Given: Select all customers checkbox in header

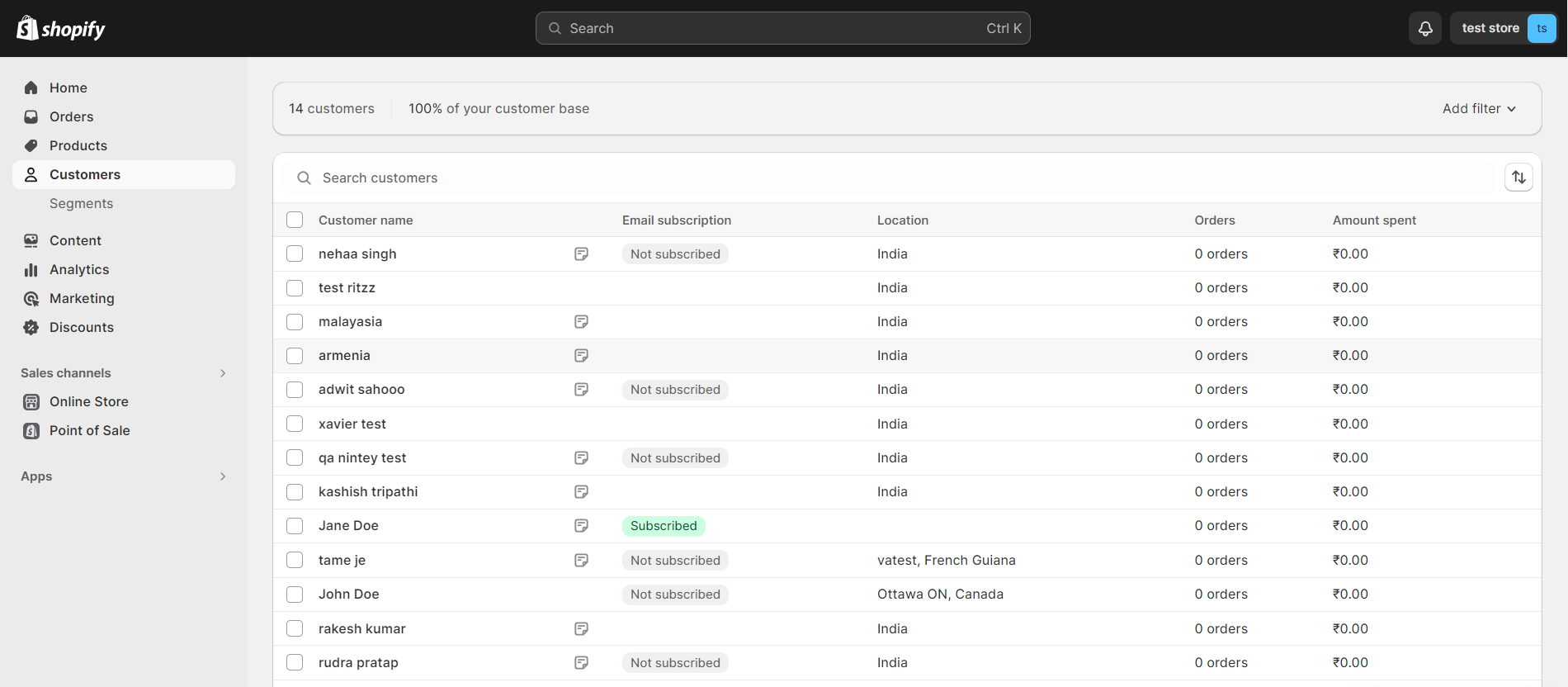Looking at the screenshot, I should tap(295, 220).
